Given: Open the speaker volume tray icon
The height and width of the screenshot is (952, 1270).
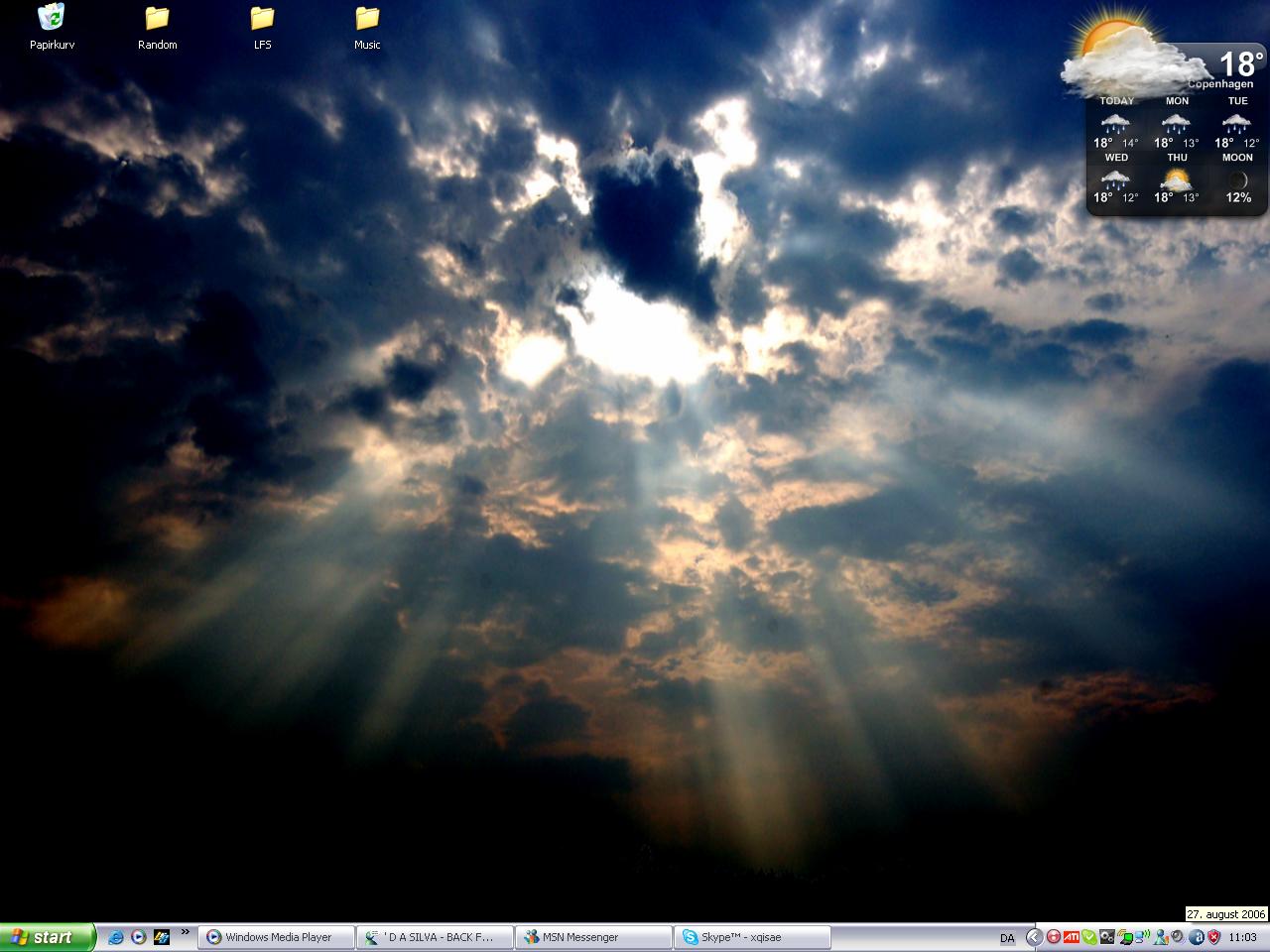Looking at the screenshot, I should click(x=1178, y=937).
